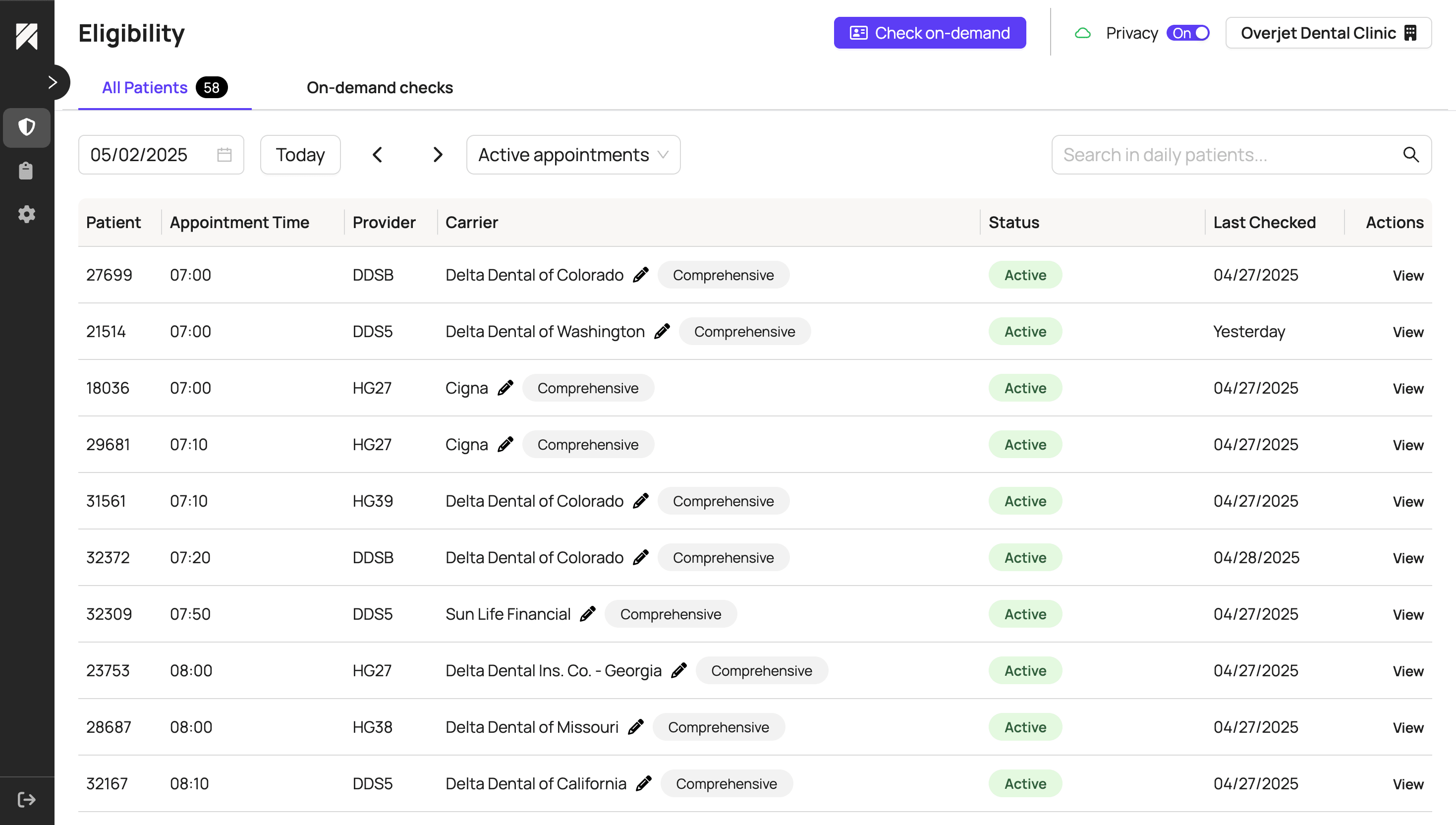This screenshot has width=1456, height=825.
Task: Click pencil icon next to Sun Life Financial
Action: [x=588, y=614]
